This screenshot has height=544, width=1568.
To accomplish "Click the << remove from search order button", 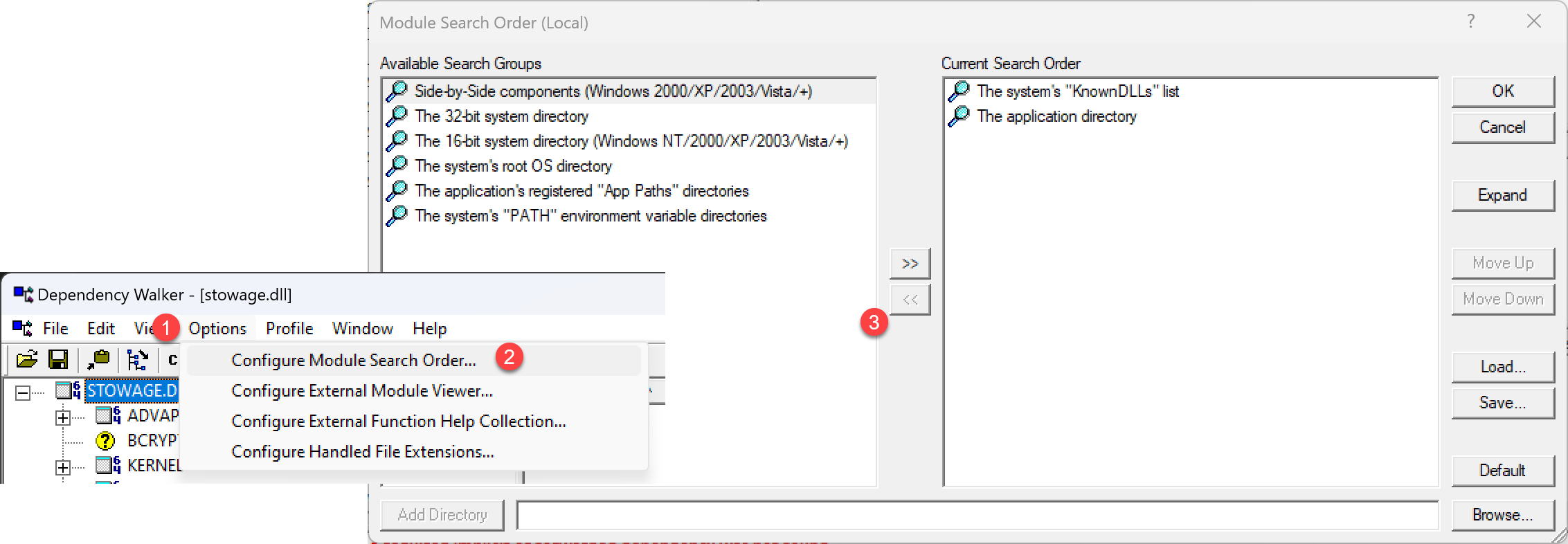I will (x=910, y=299).
